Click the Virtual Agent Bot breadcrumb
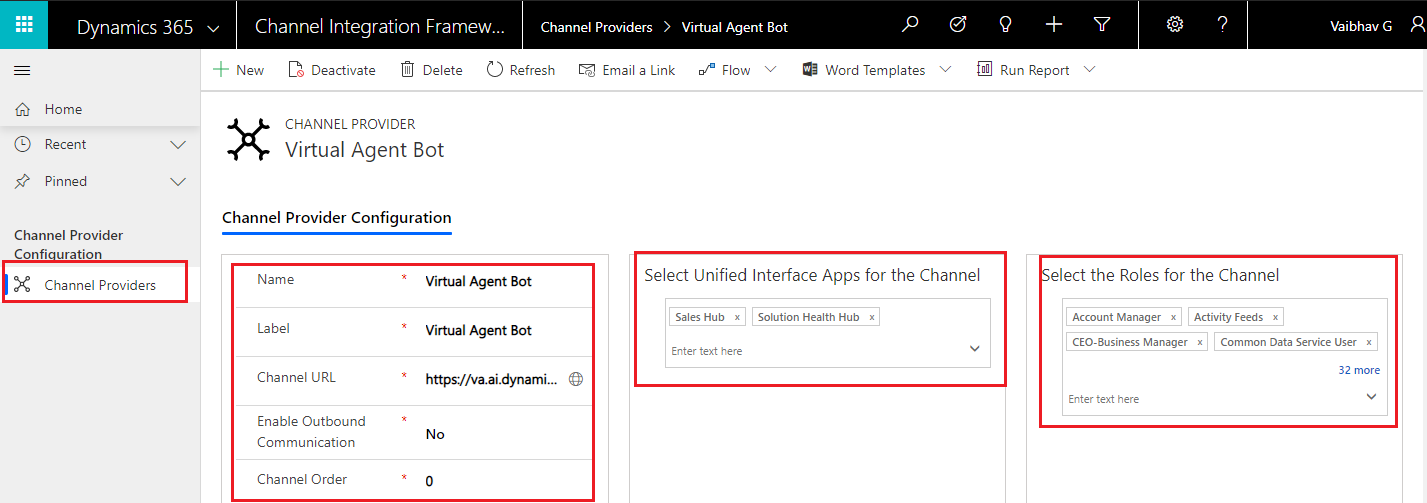Viewport: 1427px width, 503px height. 735,27
